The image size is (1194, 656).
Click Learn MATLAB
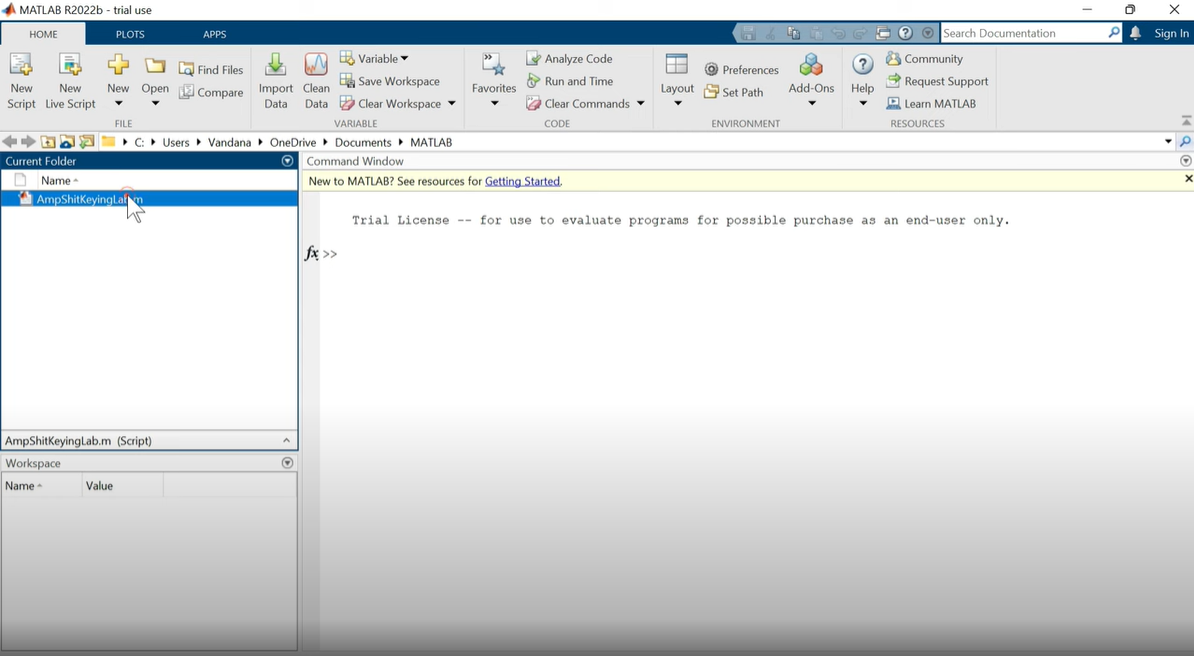coord(931,104)
